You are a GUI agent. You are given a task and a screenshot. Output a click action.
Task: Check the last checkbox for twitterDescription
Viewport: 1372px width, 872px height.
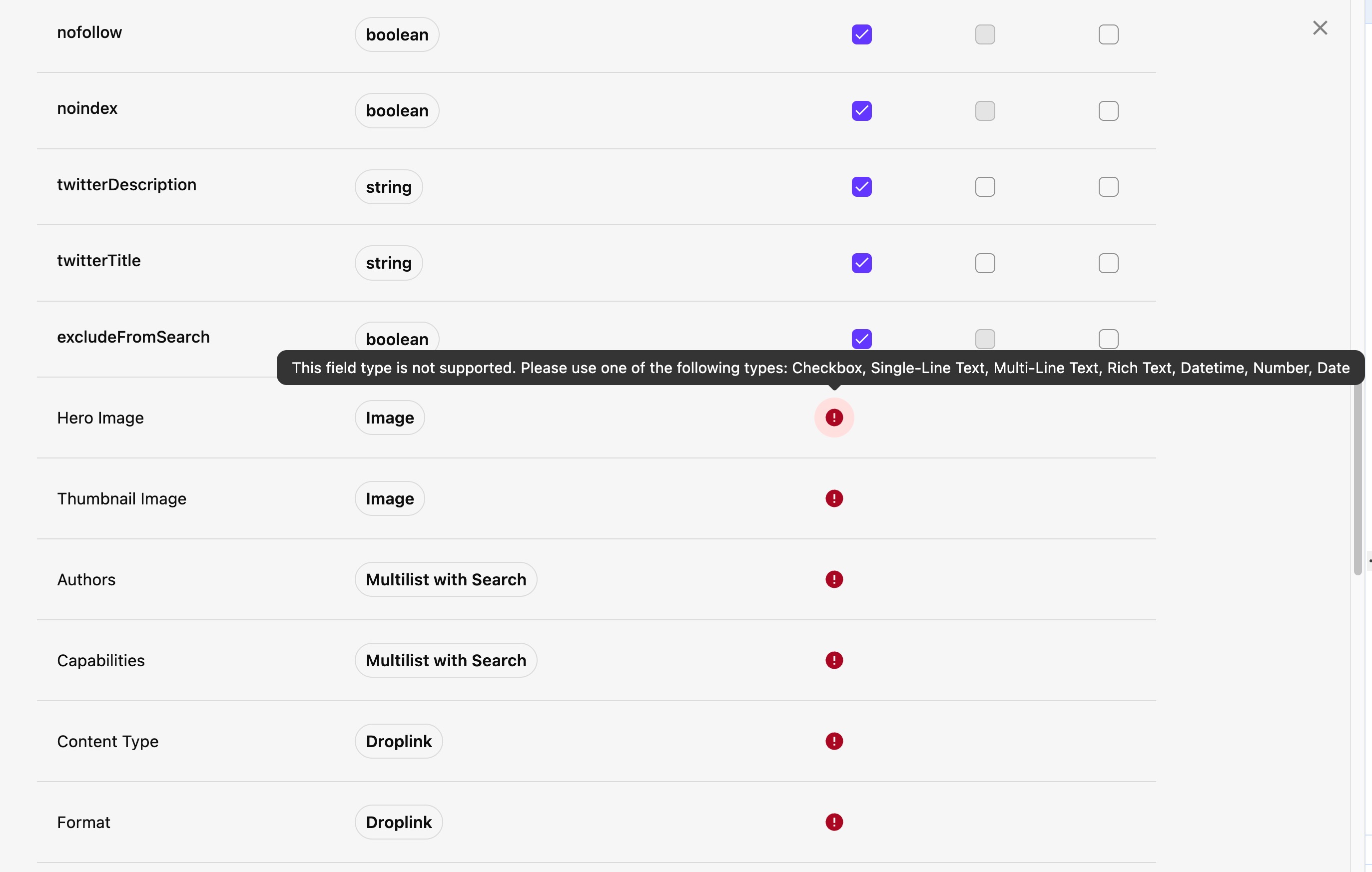pos(1108,186)
